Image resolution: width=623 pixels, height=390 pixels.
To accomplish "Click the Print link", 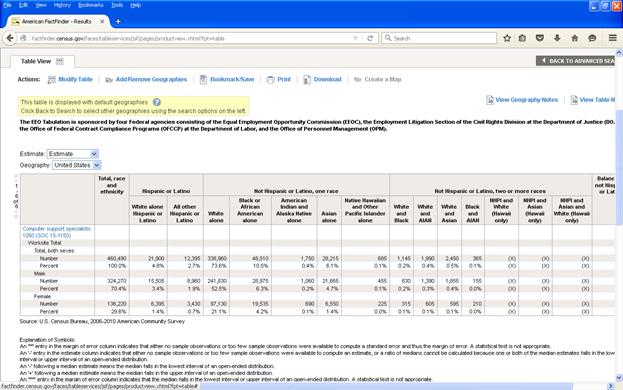I will [x=284, y=79].
